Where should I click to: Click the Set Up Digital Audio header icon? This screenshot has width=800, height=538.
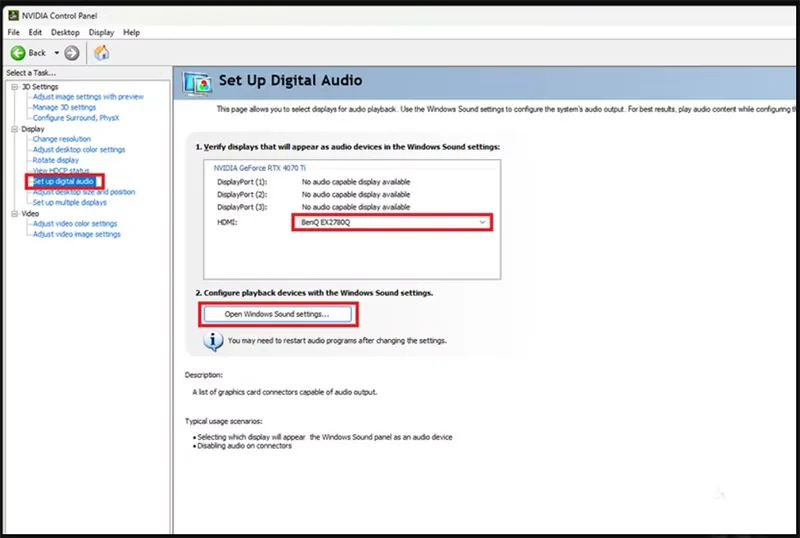click(197, 83)
